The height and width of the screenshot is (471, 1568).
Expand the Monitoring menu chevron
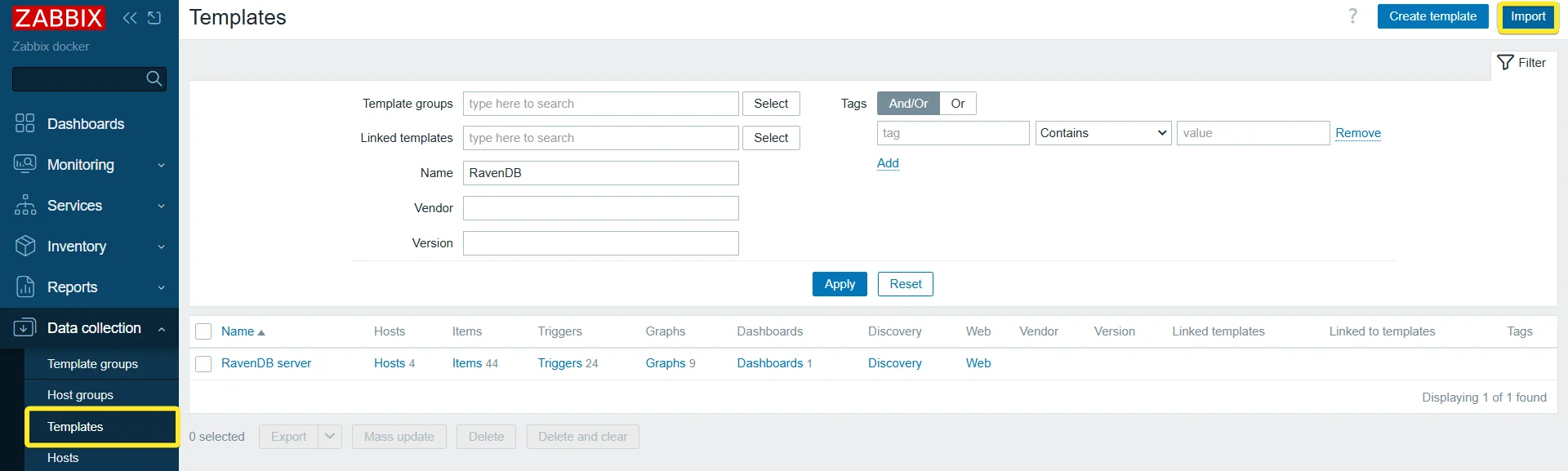click(x=161, y=165)
